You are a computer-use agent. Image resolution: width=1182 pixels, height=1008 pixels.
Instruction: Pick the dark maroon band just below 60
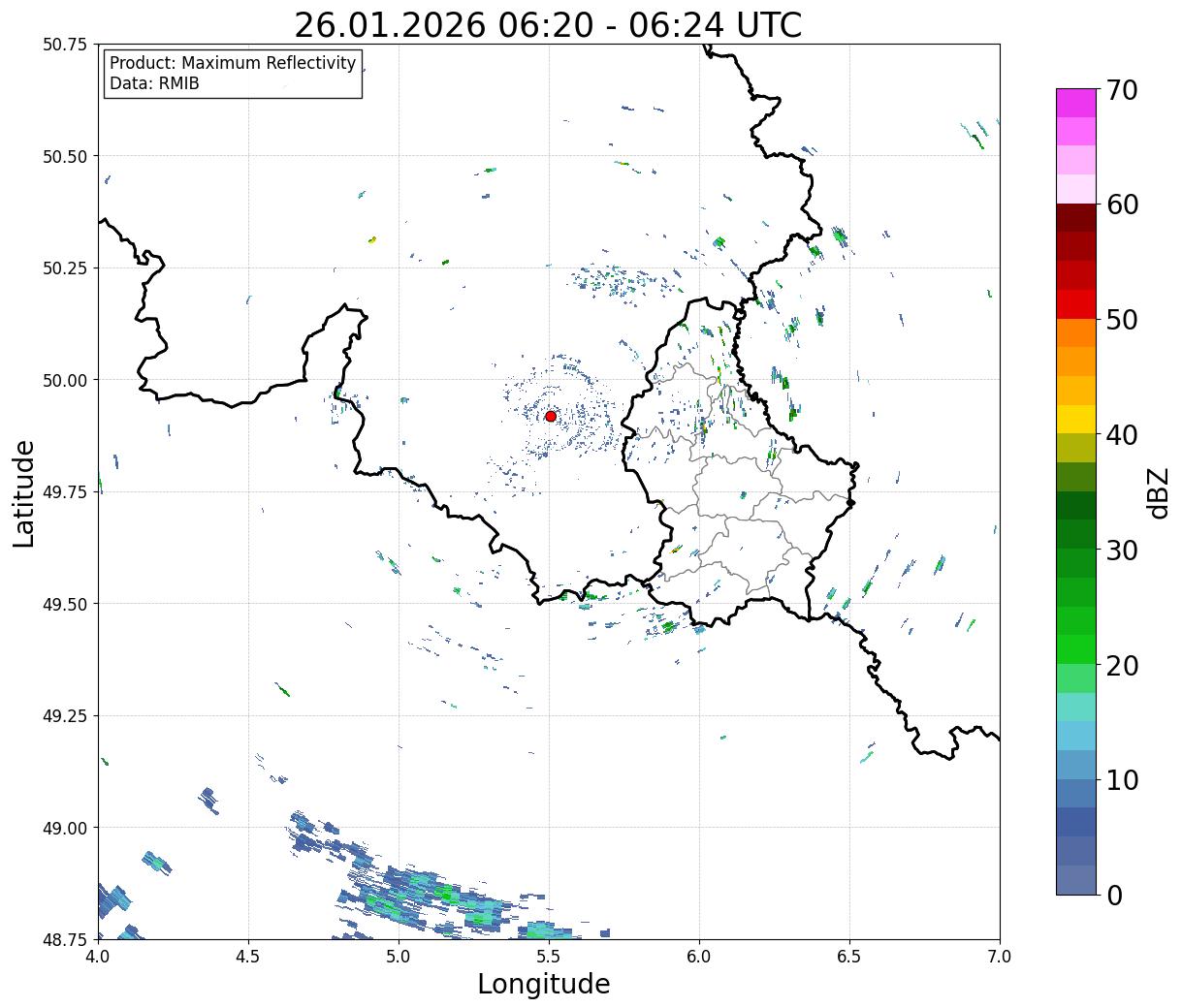coord(1076,218)
